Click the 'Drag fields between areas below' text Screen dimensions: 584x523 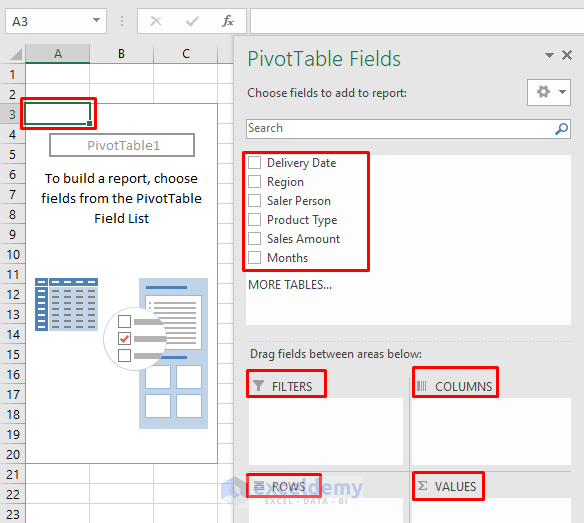pos(336,354)
